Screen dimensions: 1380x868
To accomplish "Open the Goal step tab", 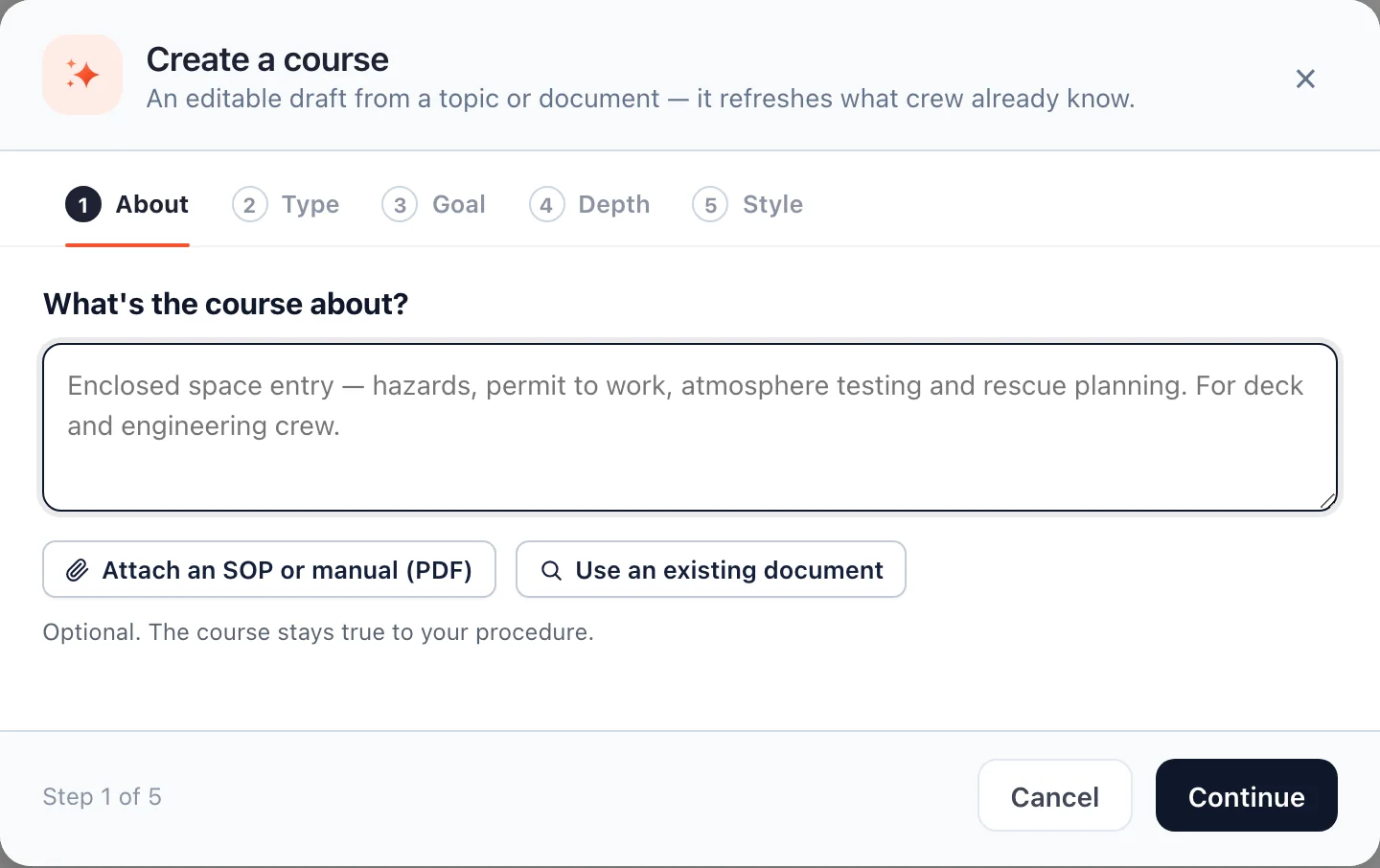I will pyautogui.click(x=433, y=204).
